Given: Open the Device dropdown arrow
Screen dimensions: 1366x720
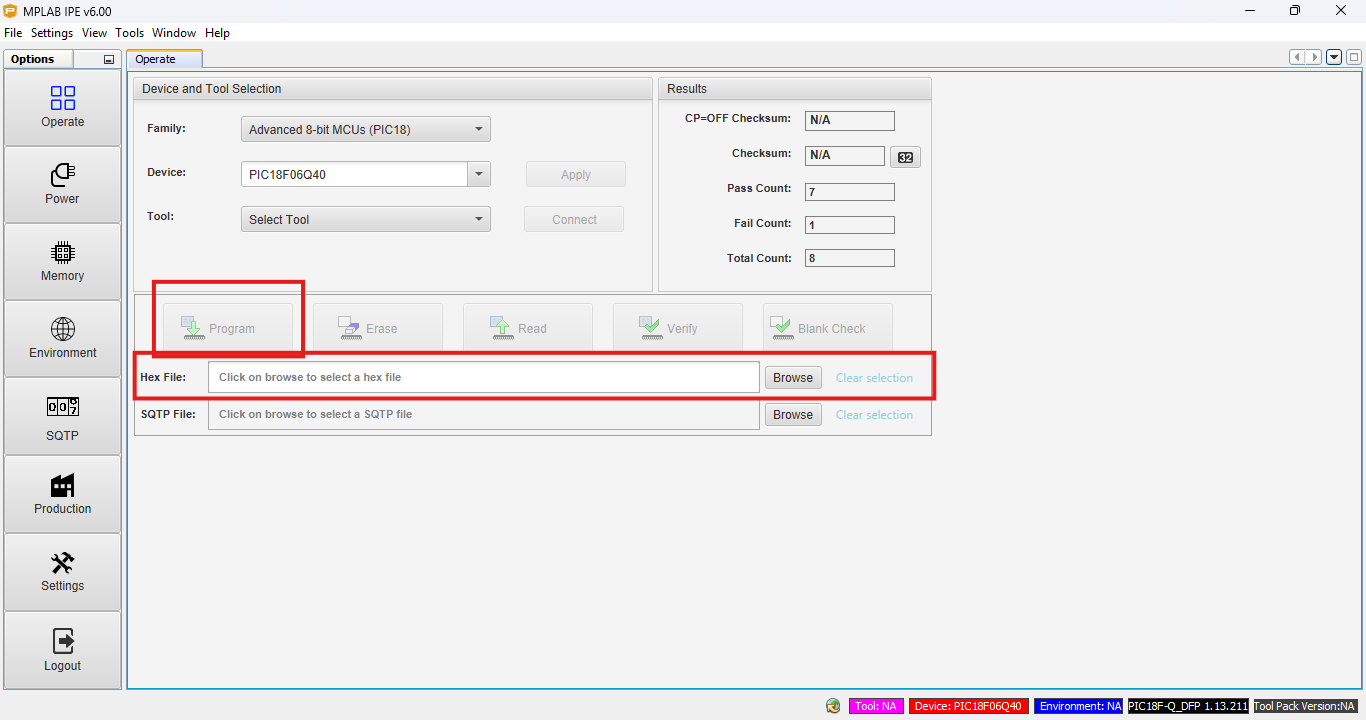Looking at the screenshot, I should click(479, 174).
